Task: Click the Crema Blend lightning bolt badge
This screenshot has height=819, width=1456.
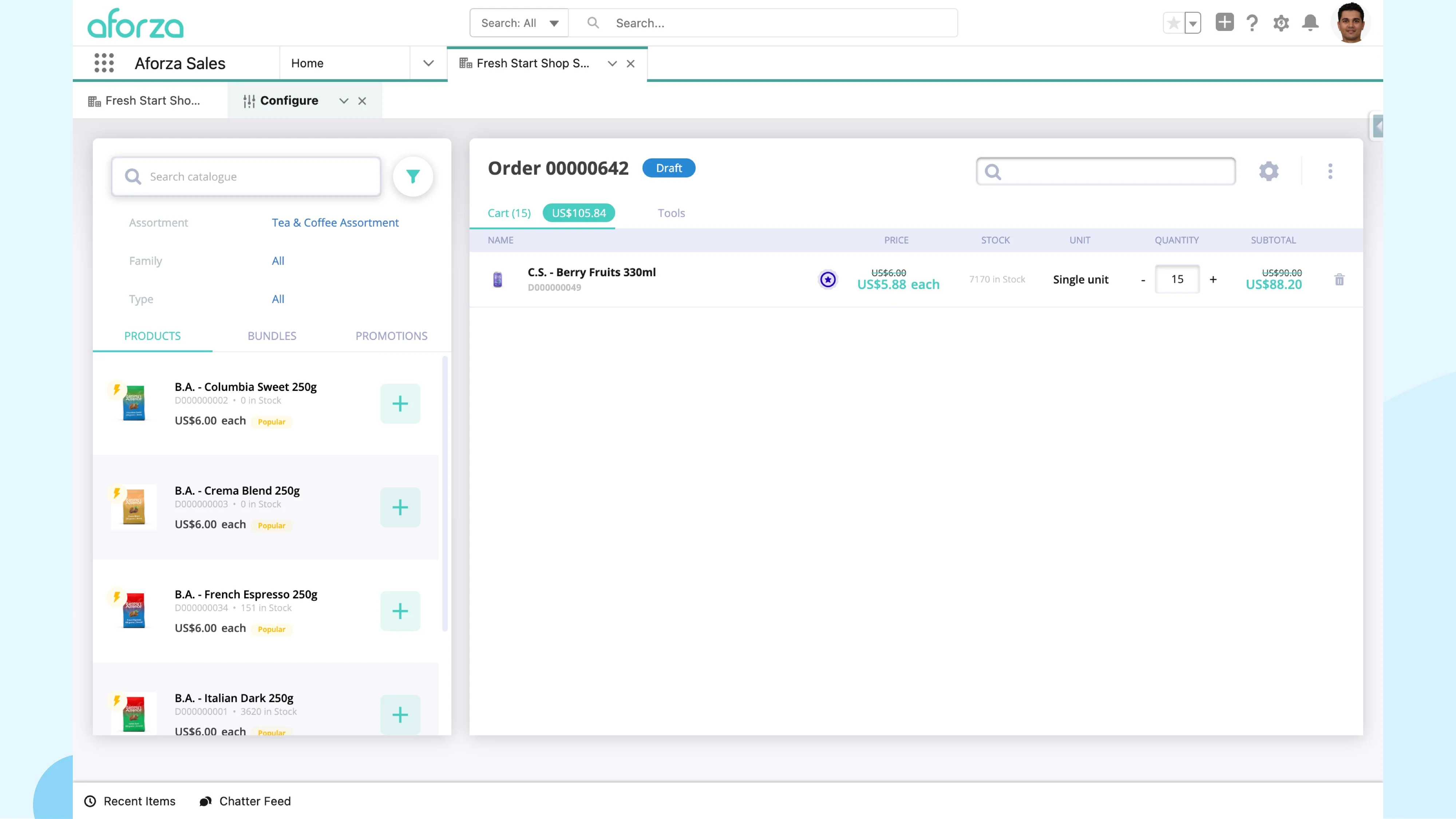Action: 116,494
